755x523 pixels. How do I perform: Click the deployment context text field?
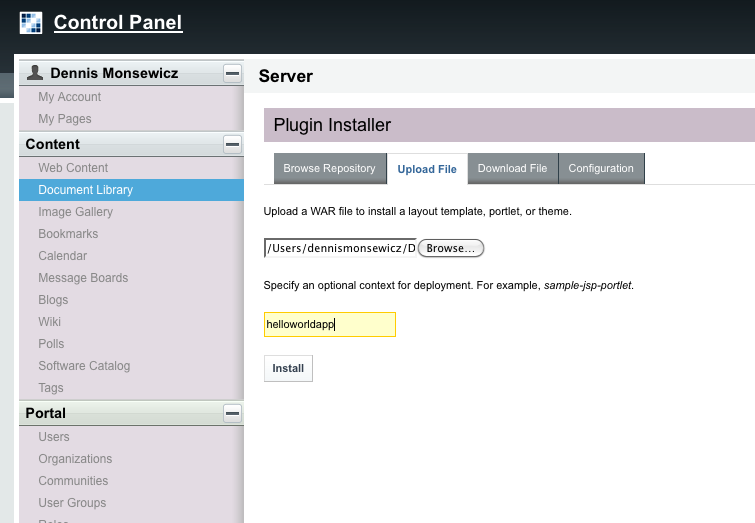pos(329,324)
